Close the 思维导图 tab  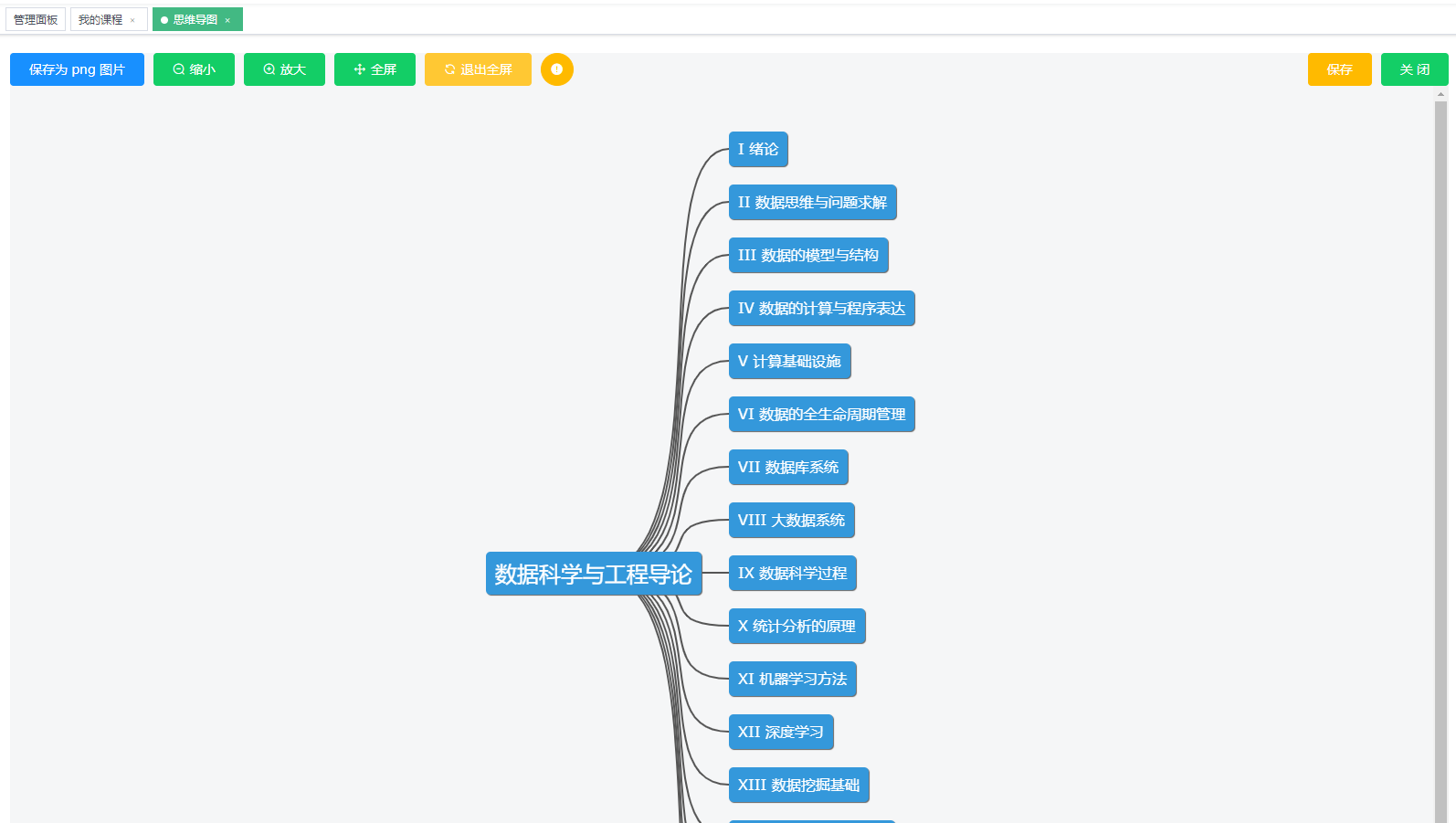pos(227,18)
